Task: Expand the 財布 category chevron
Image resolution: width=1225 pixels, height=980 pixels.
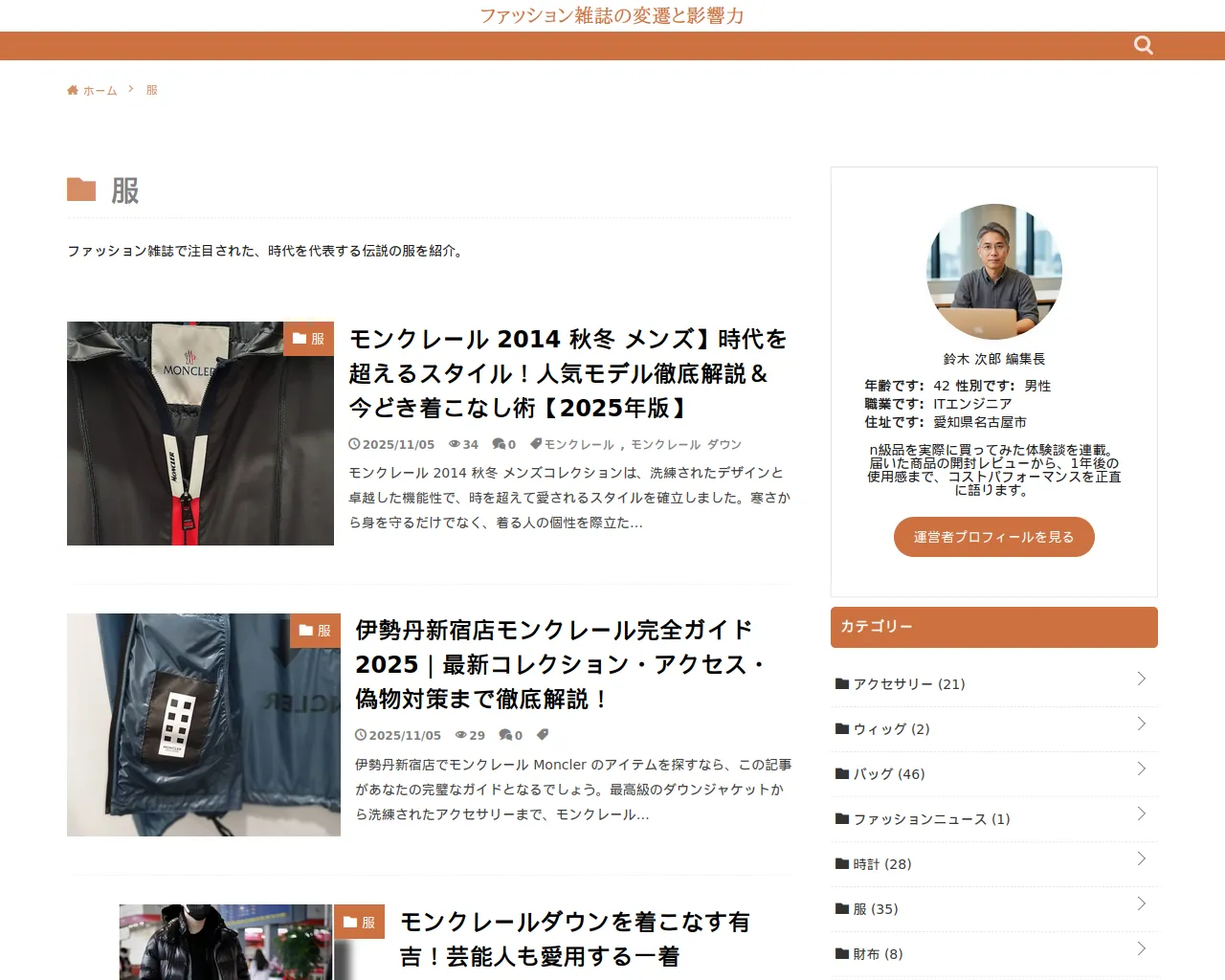Action: point(1141,948)
